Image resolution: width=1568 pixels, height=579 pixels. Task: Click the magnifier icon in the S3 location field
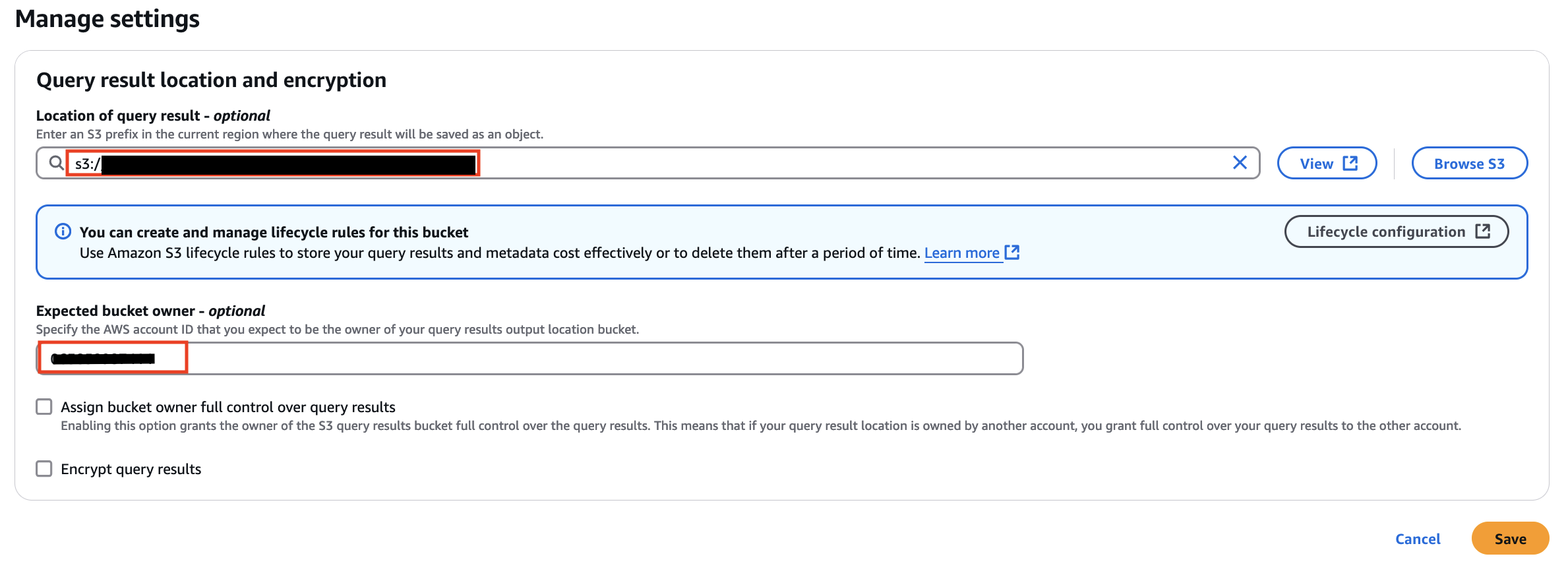pos(57,163)
